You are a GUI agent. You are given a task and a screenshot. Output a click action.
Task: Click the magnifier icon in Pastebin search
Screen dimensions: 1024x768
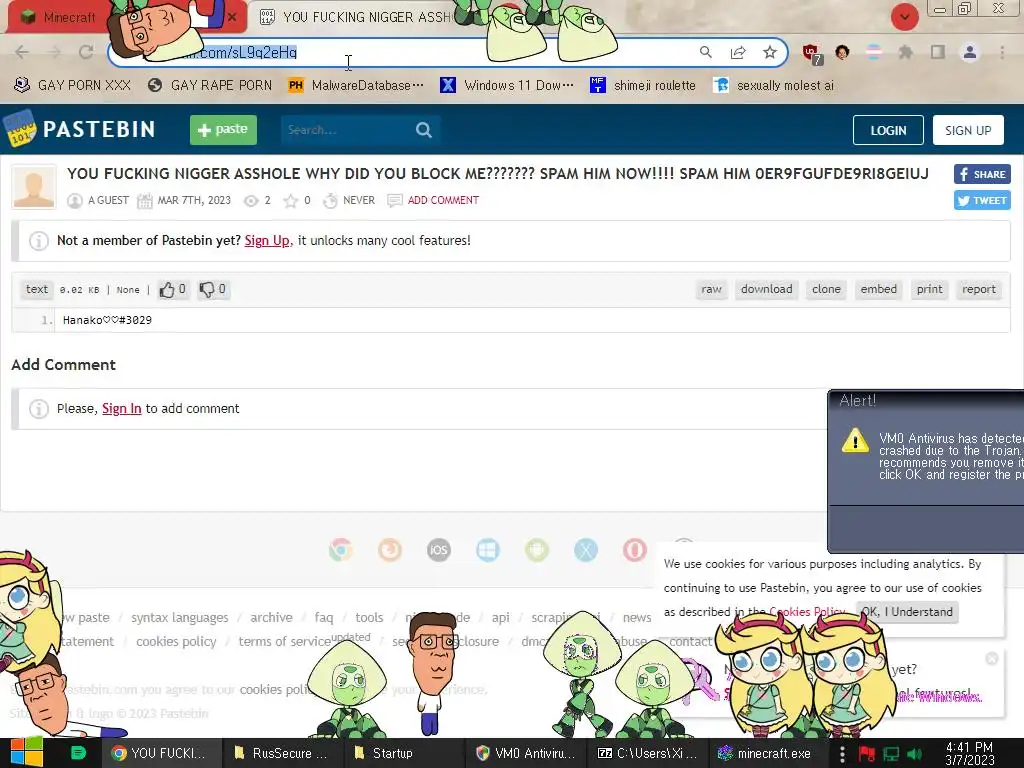click(x=424, y=130)
